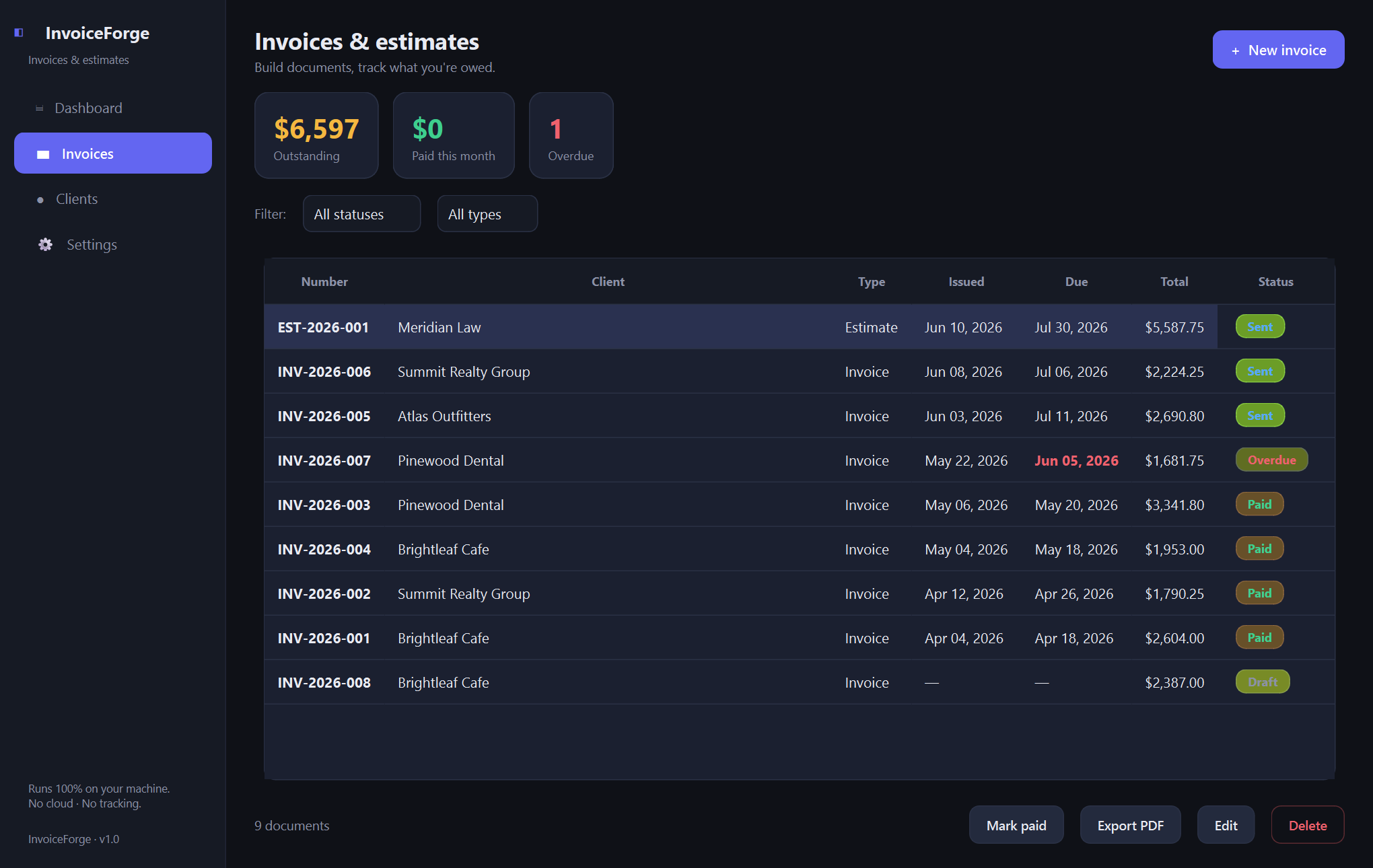
Task: Click the $6,597 Outstanding card
Action: [x=316, y=135]
